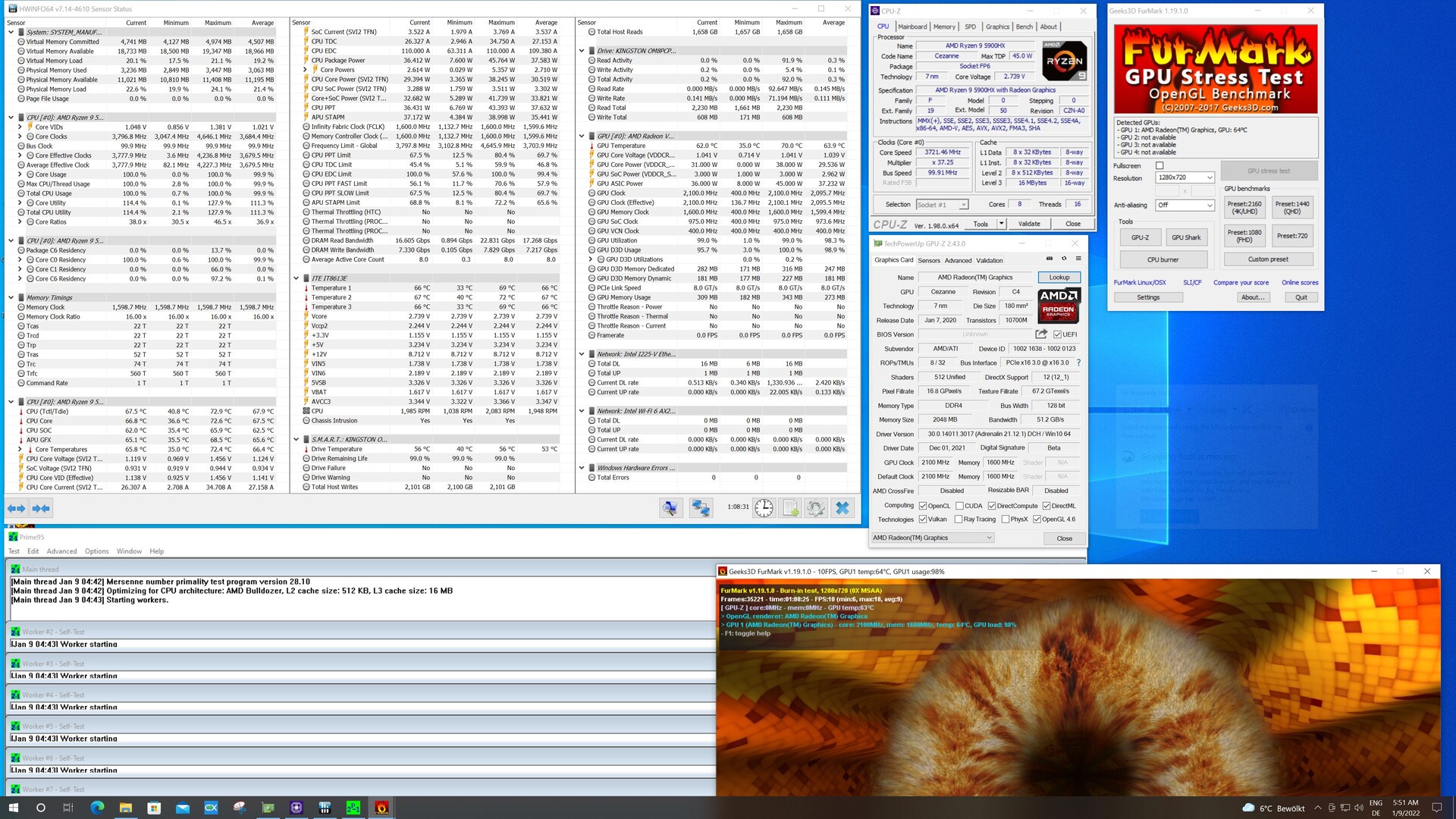Click FurMark GPU Shark button
The height and width of the screenshot is (819, 1456).
click(1186, 237)
